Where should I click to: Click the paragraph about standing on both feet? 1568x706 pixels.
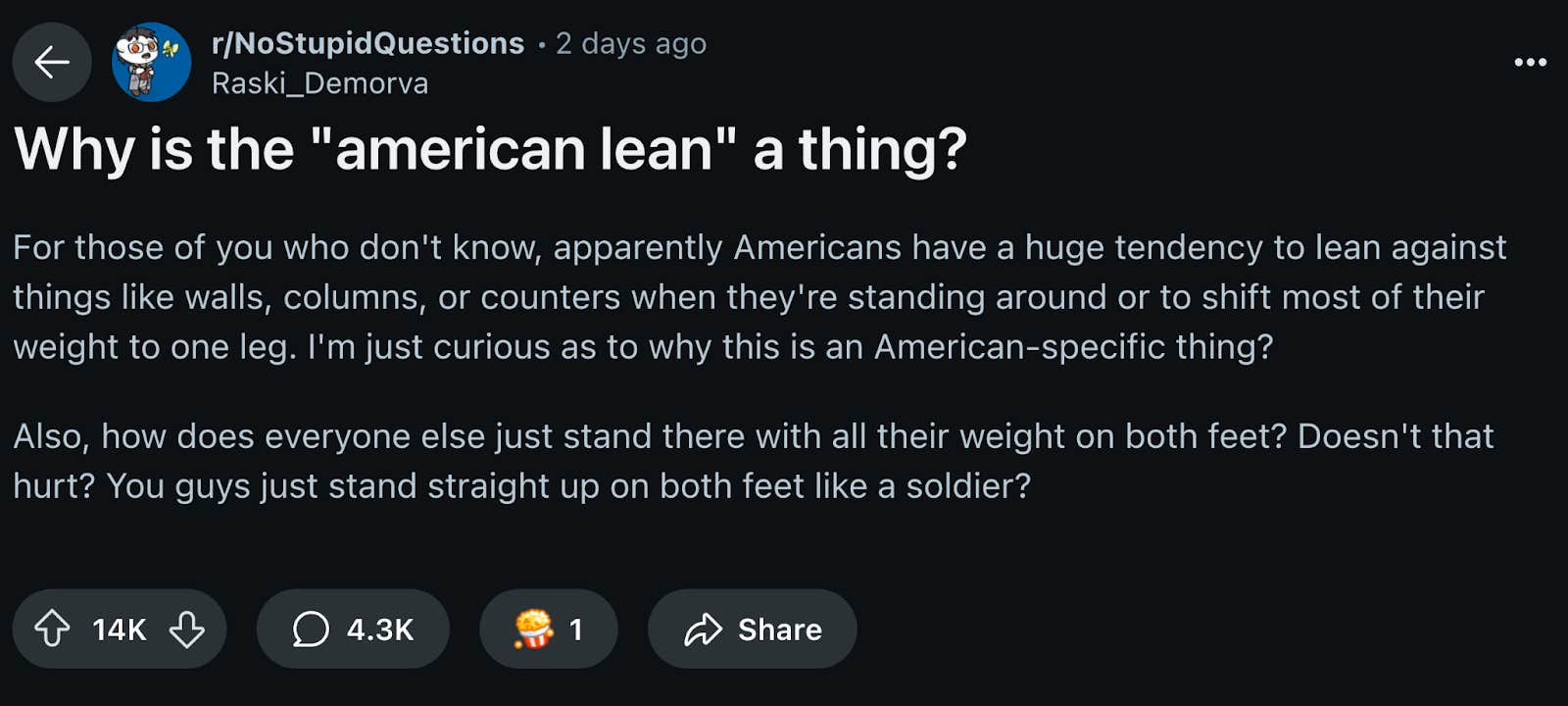(755, 460)
